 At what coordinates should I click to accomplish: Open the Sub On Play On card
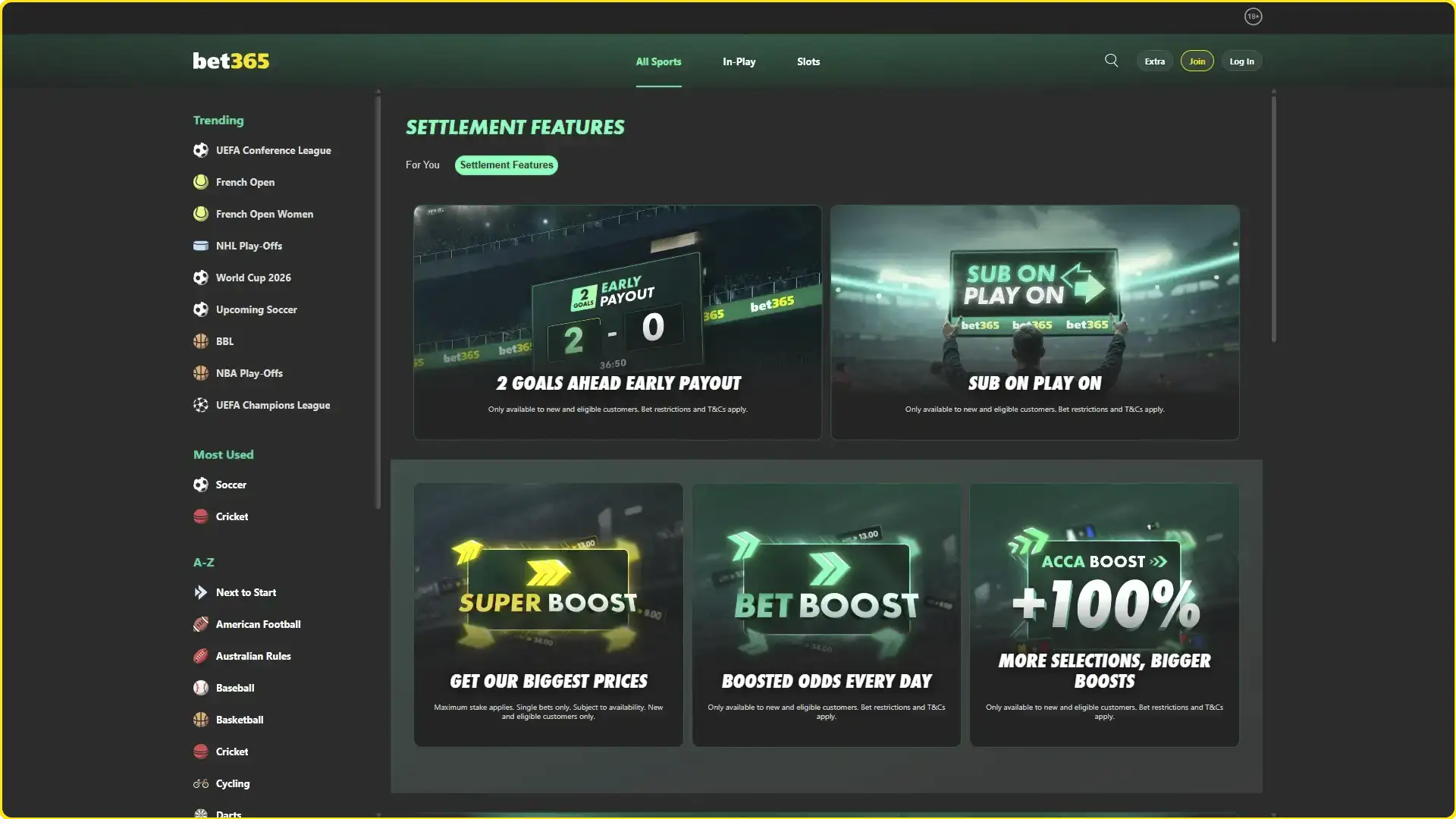point(1034,322)
